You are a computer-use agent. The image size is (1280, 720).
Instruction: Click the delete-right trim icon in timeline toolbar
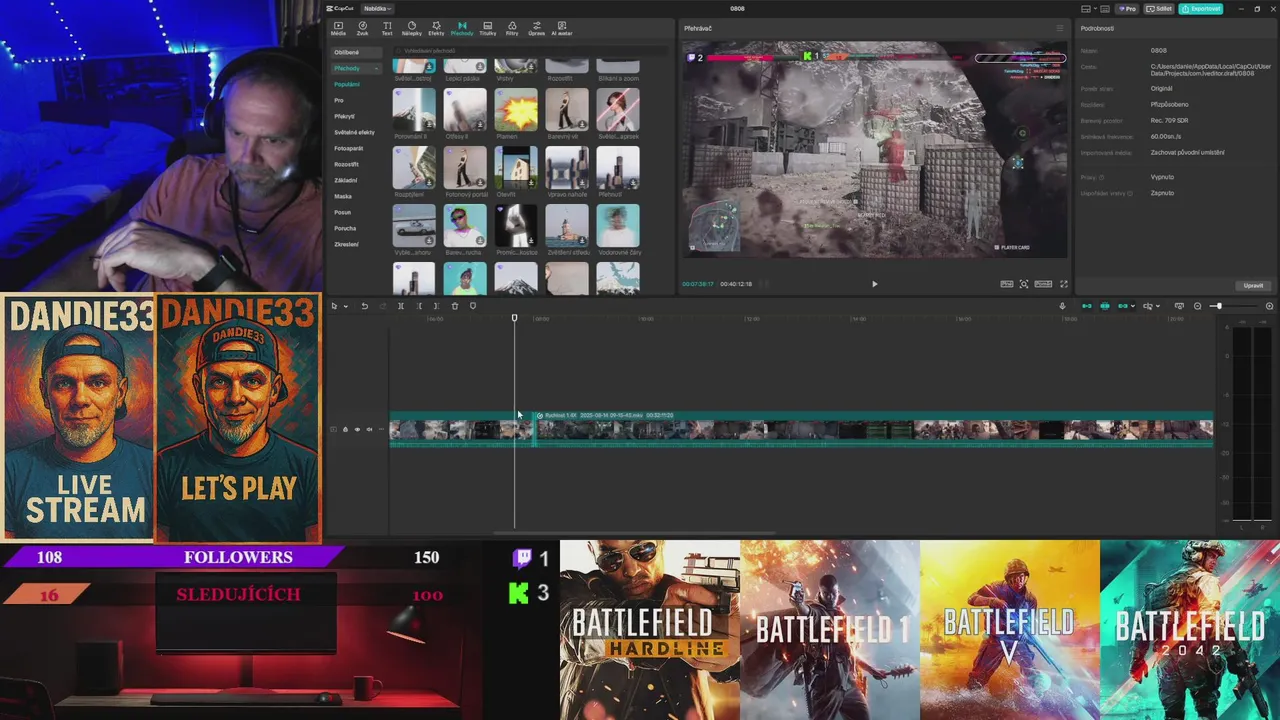(436, 306)
